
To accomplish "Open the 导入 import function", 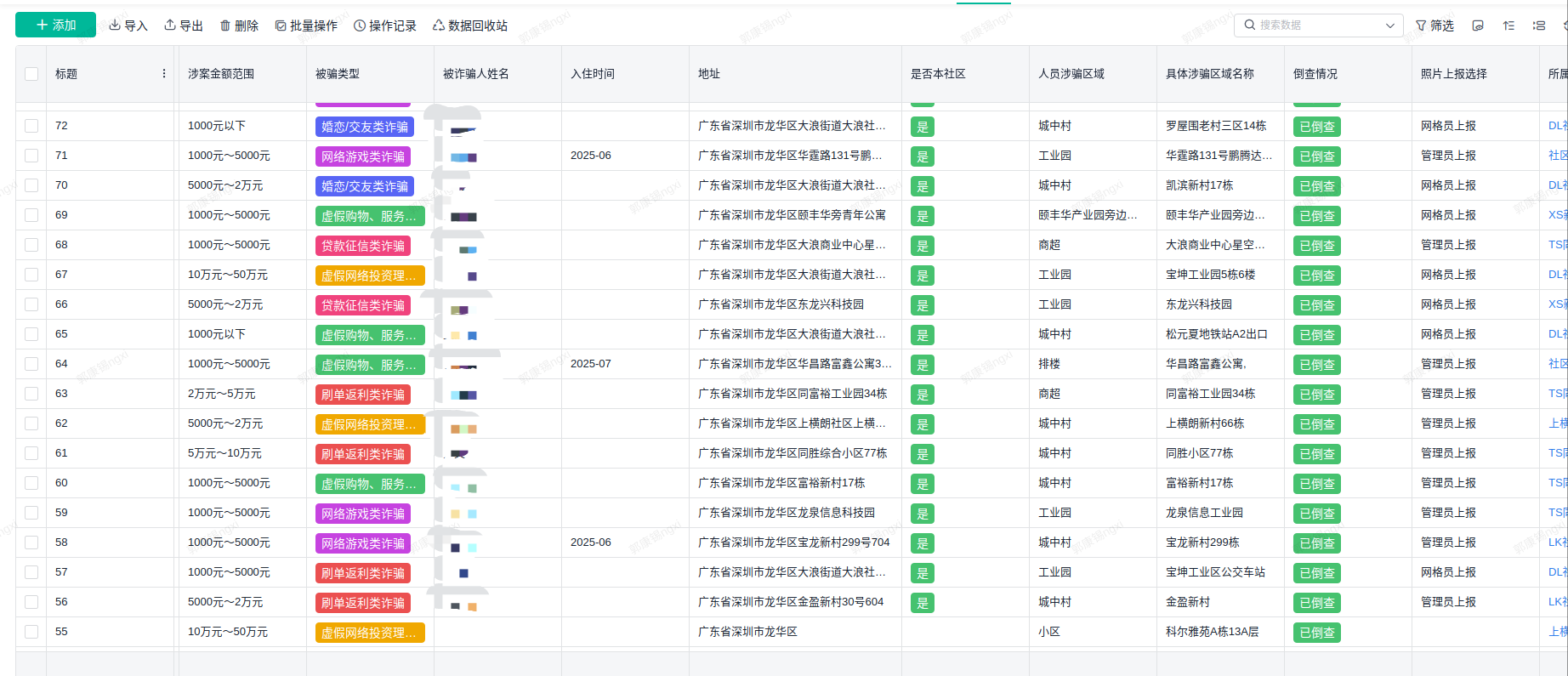I will pos(128,26).
